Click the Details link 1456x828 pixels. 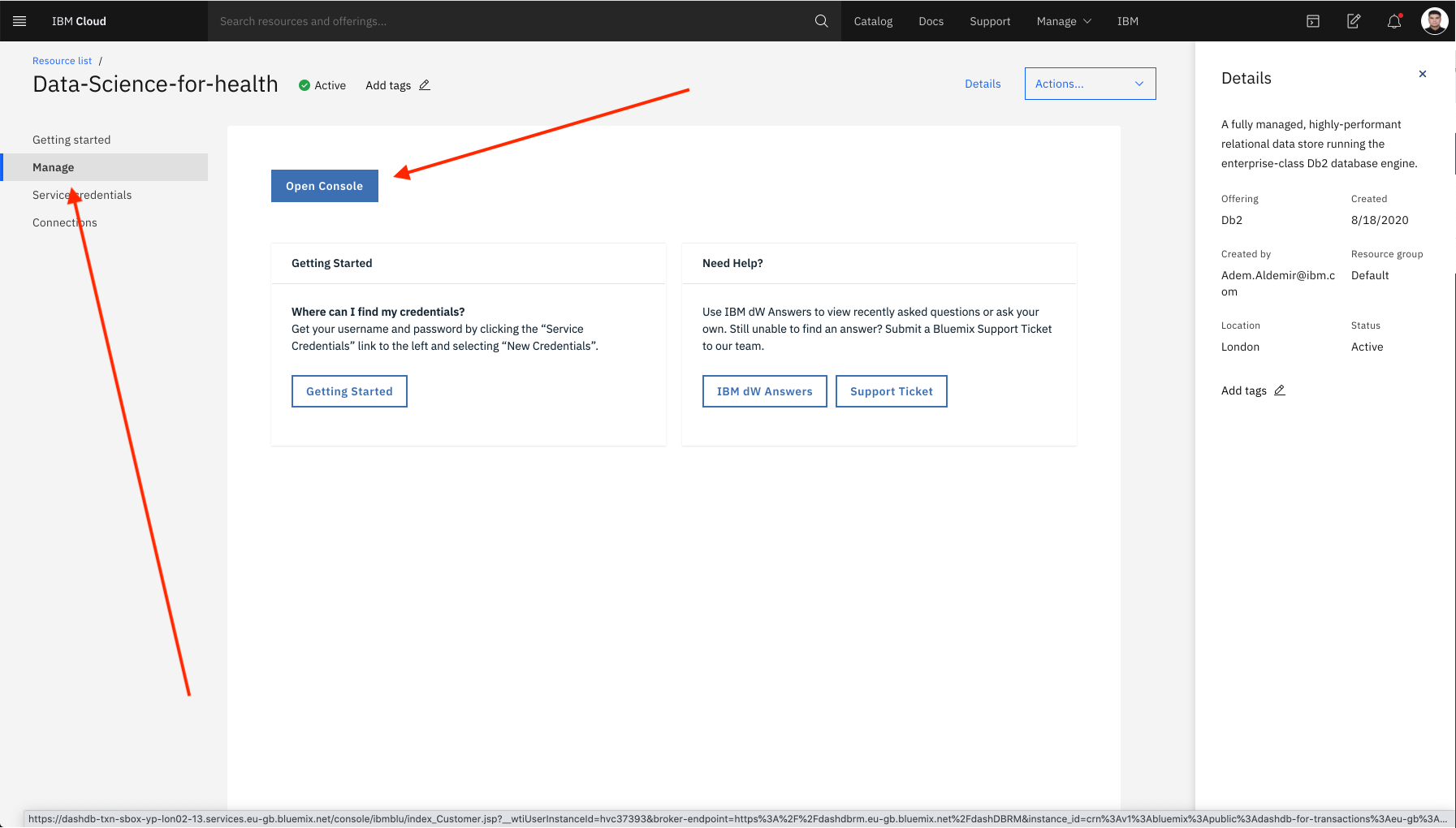(x=983, y=84)
